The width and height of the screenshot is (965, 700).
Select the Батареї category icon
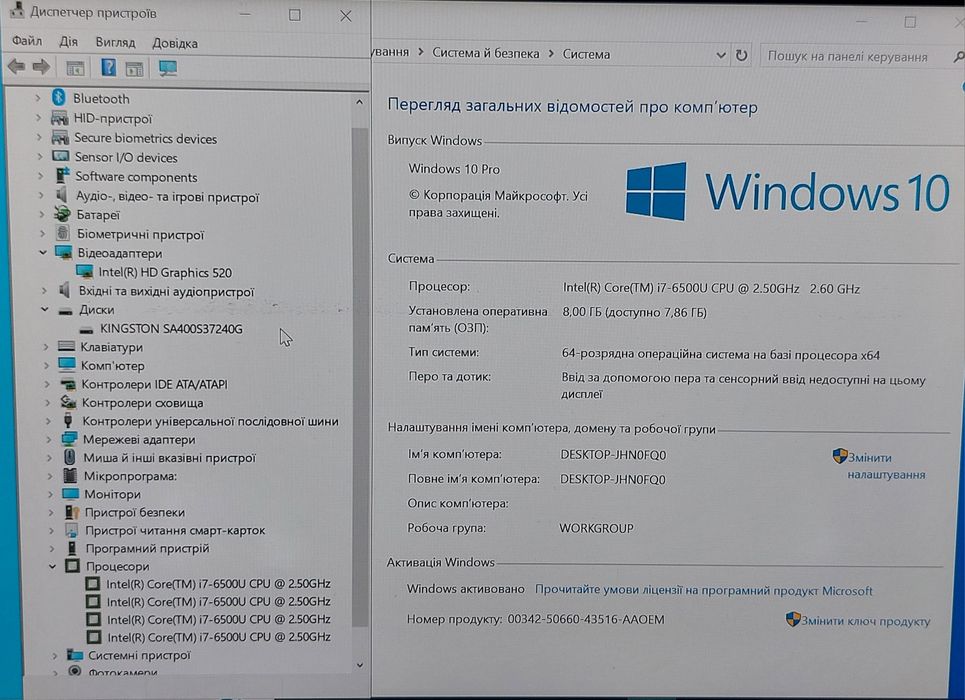pyautogui.click(x=62, y=214)
